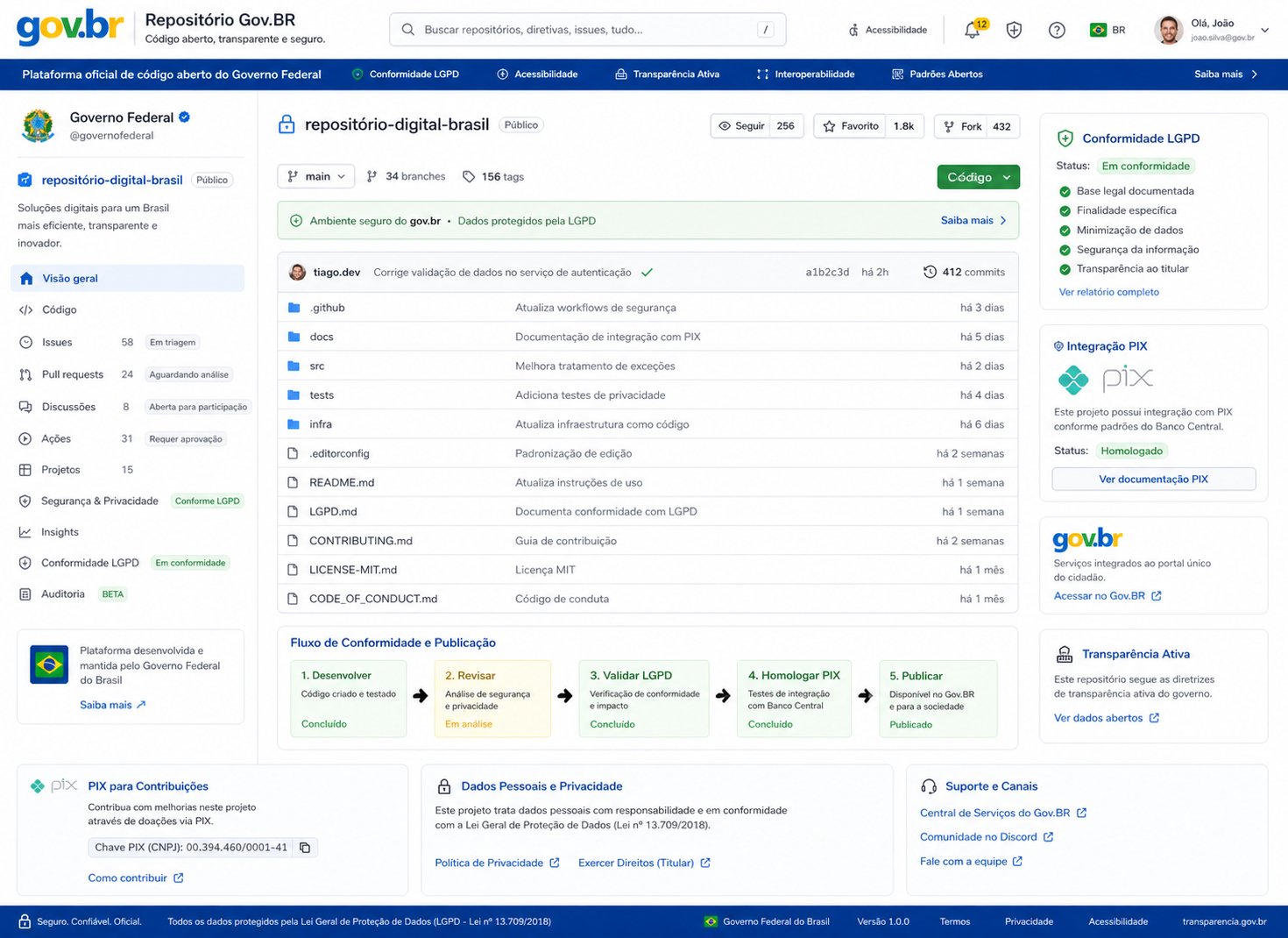Viewport: 1288px width, 938px height.
Task: Open Padrões Abertos in the blue bar
Action: click(x=937, y=75)
